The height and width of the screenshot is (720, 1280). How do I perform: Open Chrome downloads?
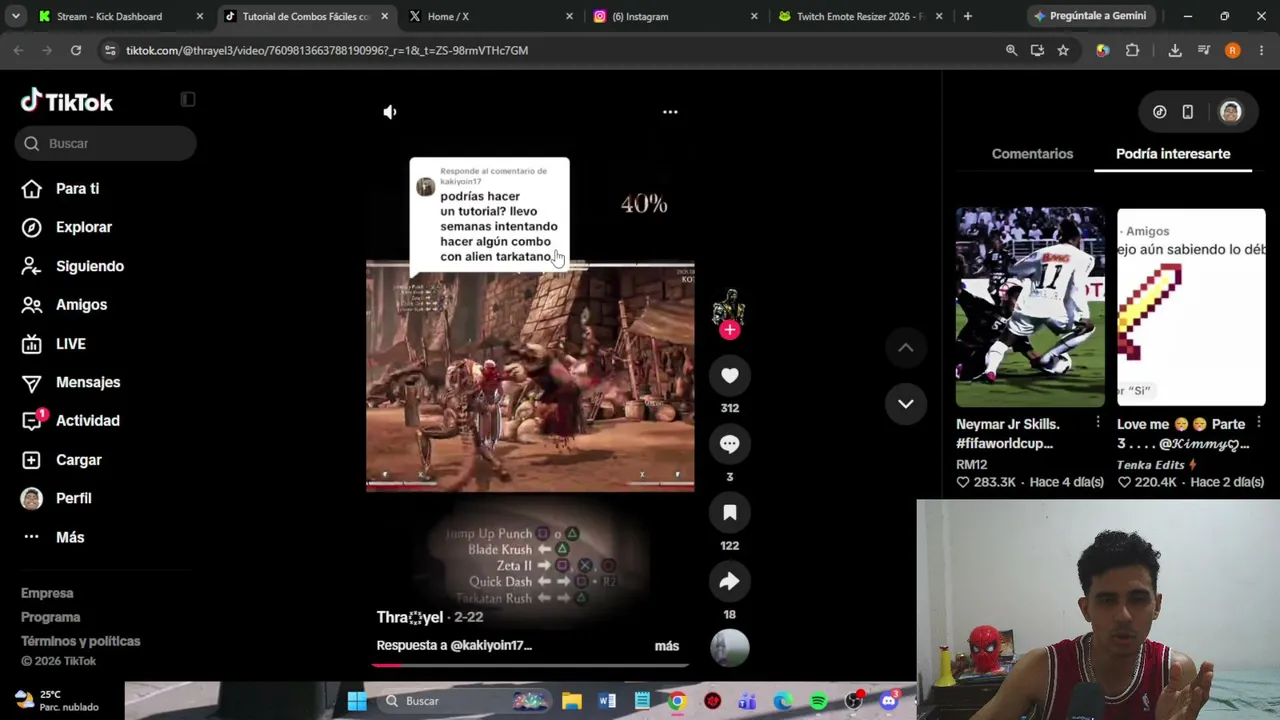pos(1175,50)
